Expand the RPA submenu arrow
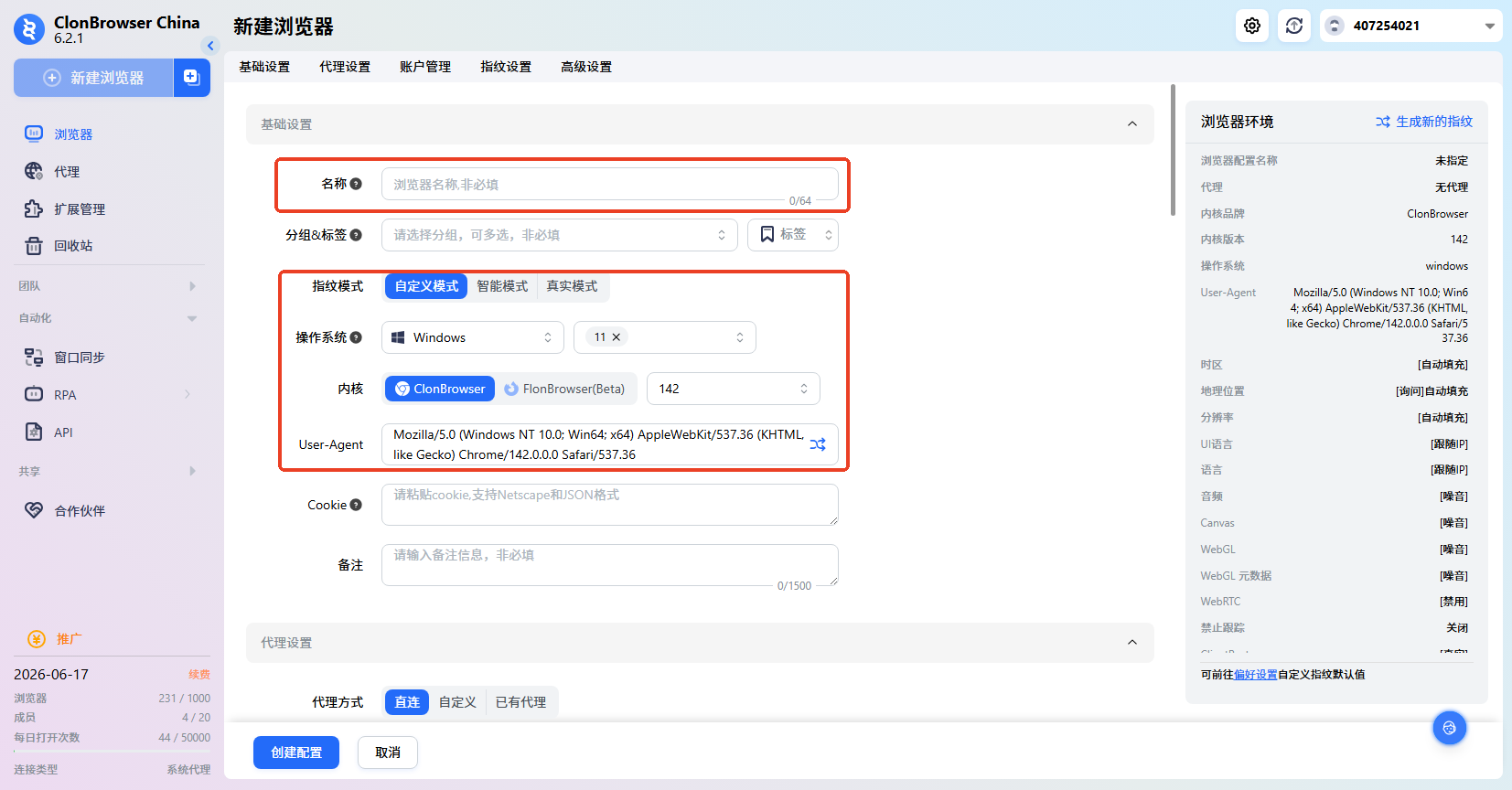This screenshot has height=790, width=1512. coord(188,394)
